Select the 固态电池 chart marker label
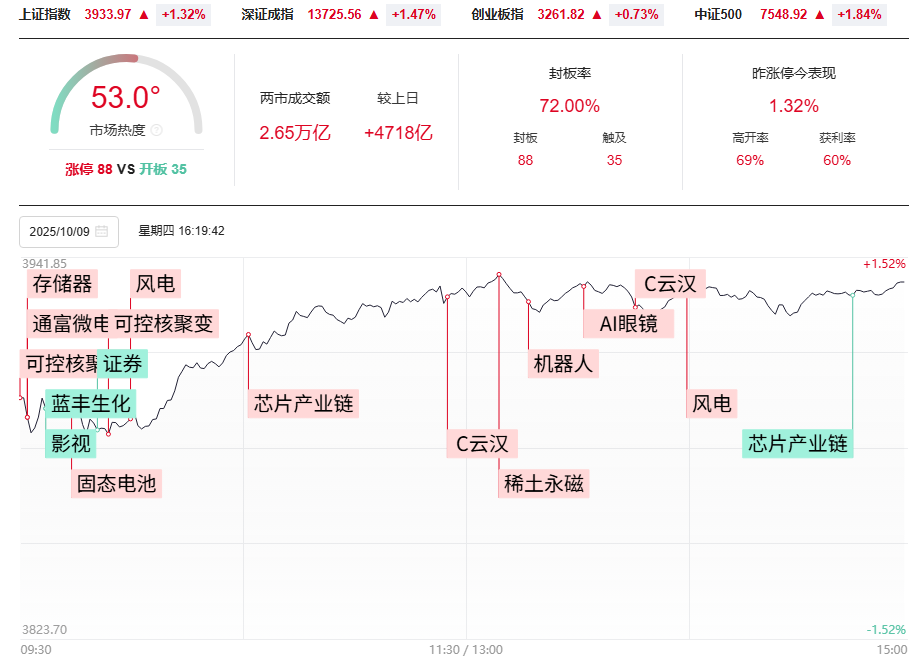919x661 pixels. pos(116,484)
